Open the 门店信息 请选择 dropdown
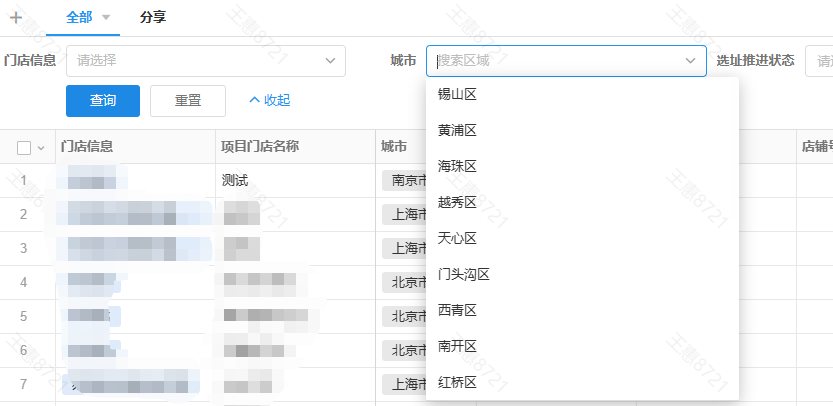The width and height of the screenshot is (833, 406). (x=205, y=61)
